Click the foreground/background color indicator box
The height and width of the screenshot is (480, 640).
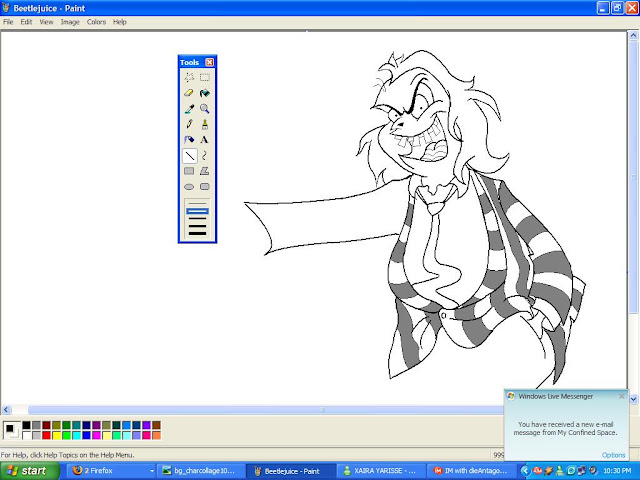pos(11,430)
